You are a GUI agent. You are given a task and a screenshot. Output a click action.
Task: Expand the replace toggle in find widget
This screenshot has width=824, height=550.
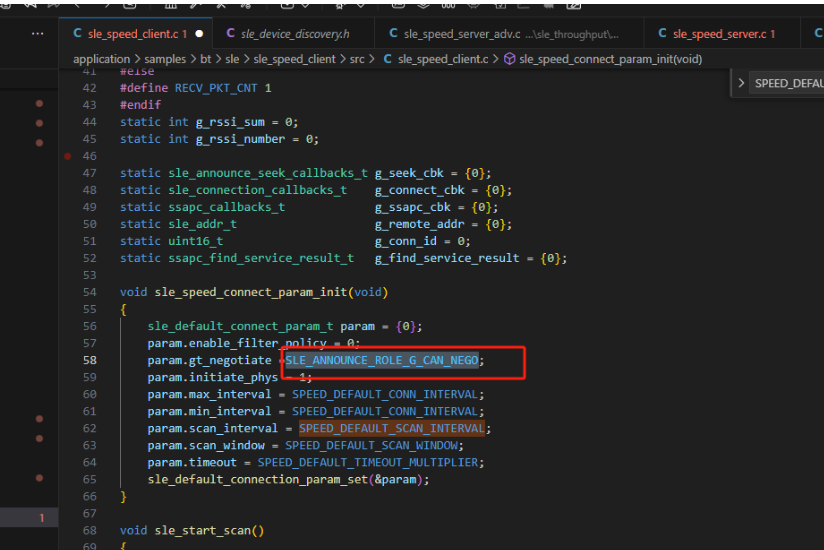pyautogui.click(x=741, y=83)
